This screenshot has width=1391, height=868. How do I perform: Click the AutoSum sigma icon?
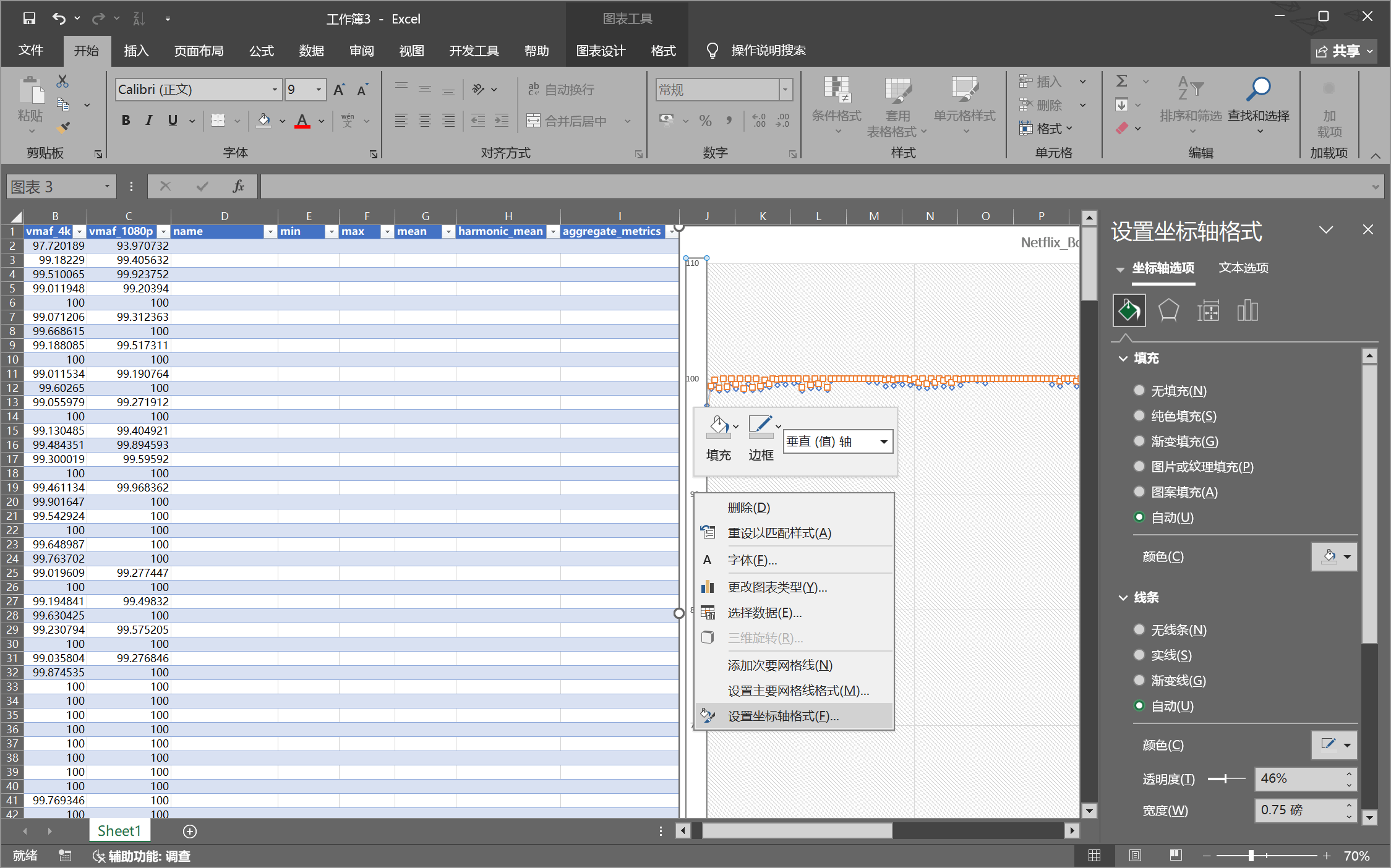(1121, 81)
